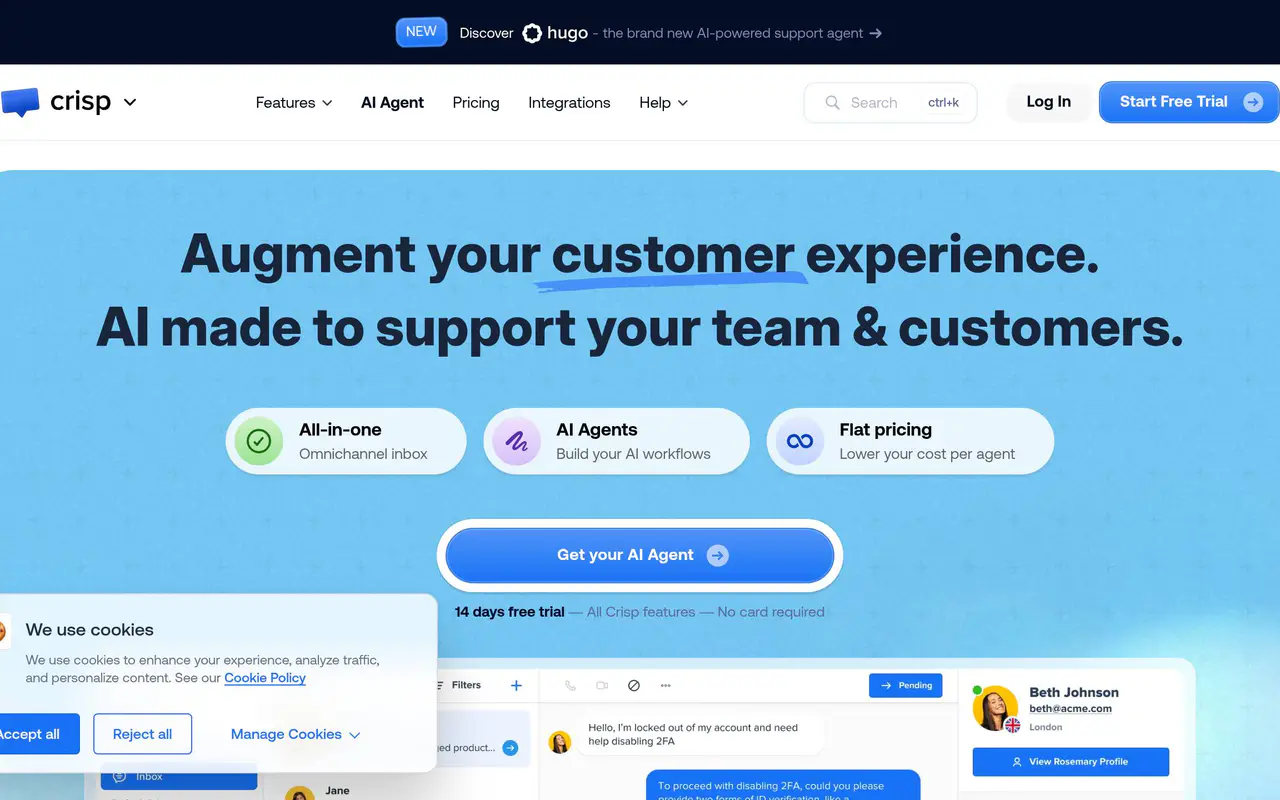Open the Pricing page

476,102
